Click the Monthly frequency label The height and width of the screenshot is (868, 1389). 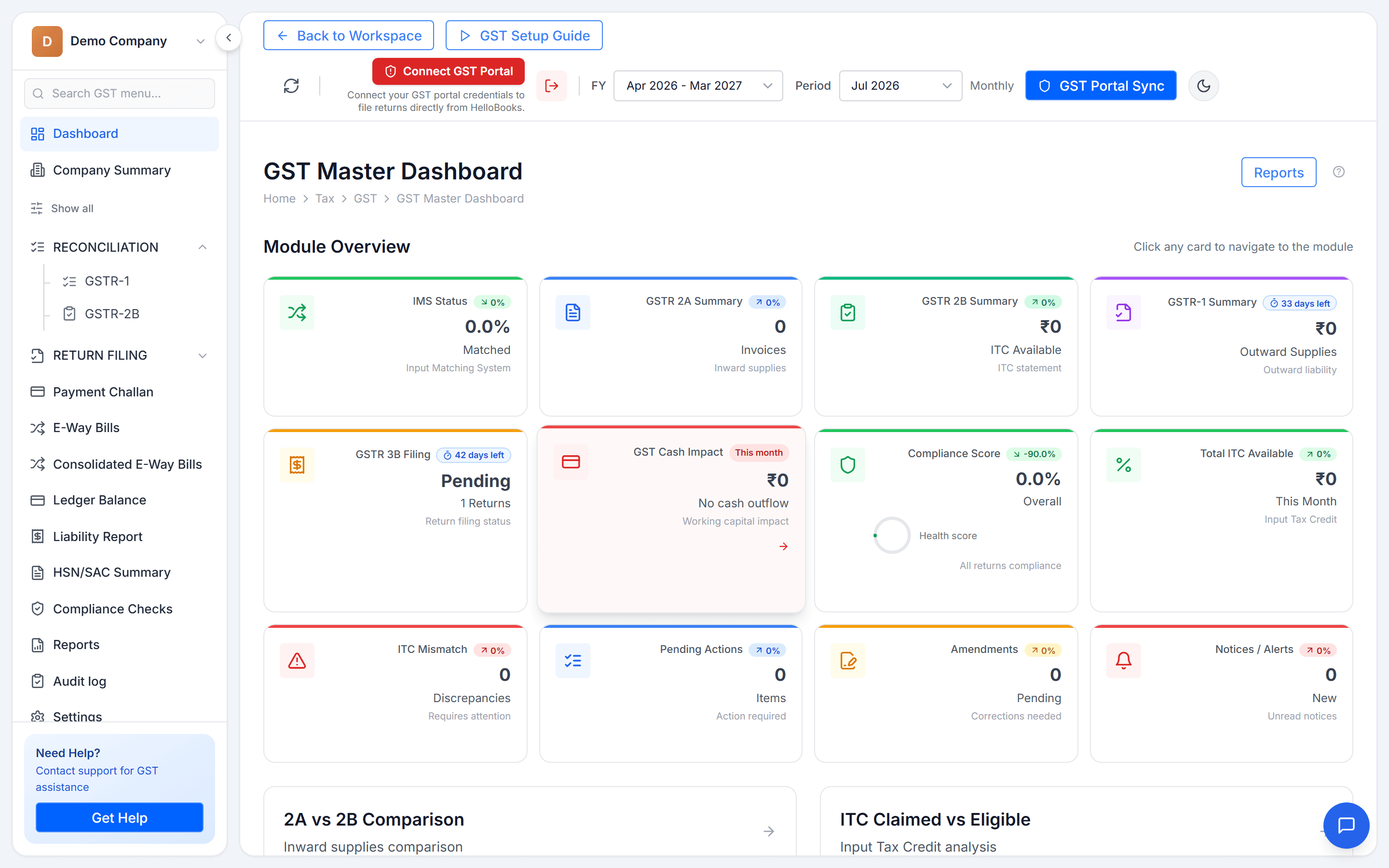(x=991, y=86)
